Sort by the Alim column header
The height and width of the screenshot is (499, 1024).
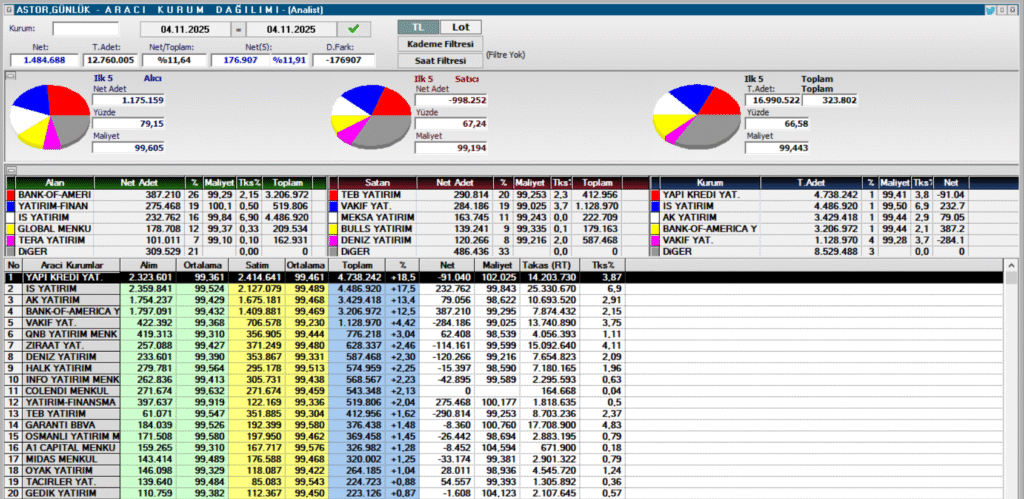point(147,264)
